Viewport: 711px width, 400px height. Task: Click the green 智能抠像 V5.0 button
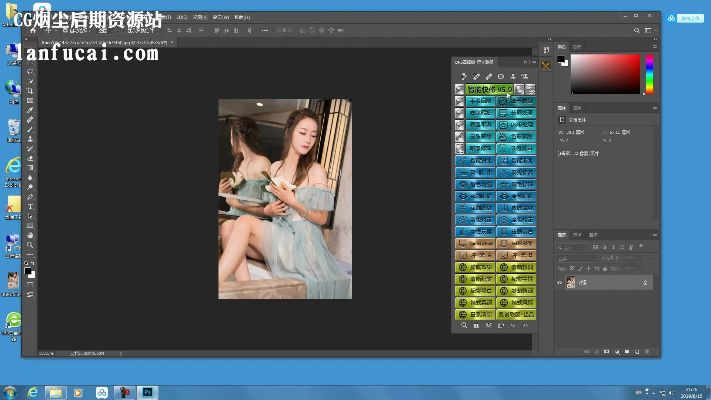coord(489,89)
